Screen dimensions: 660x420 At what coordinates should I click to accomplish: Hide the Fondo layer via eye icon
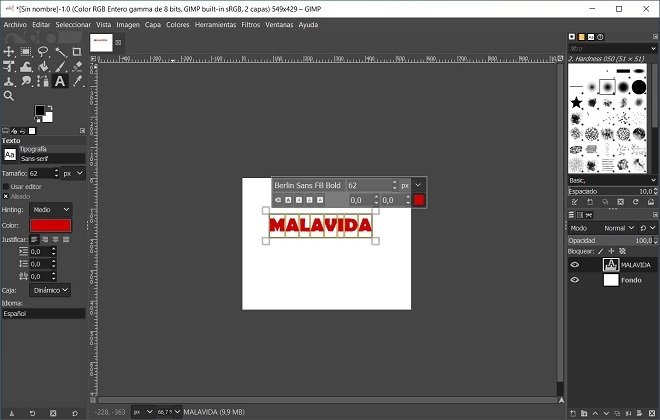tap(575, 280)
